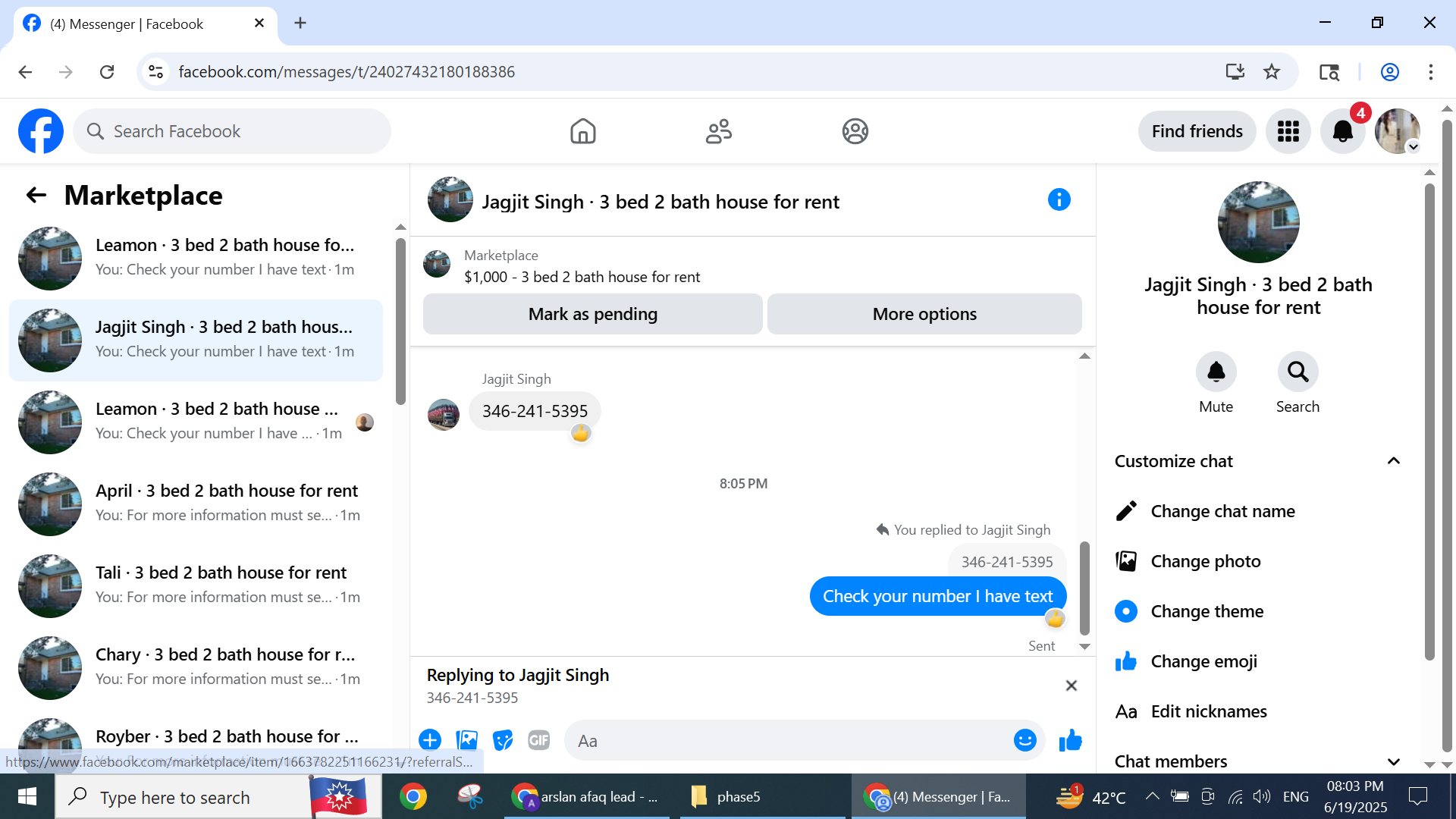Click the listing thumbnail in the chat header
The width and height of the screenshot is (1456, 819).
tap(450, 200)
